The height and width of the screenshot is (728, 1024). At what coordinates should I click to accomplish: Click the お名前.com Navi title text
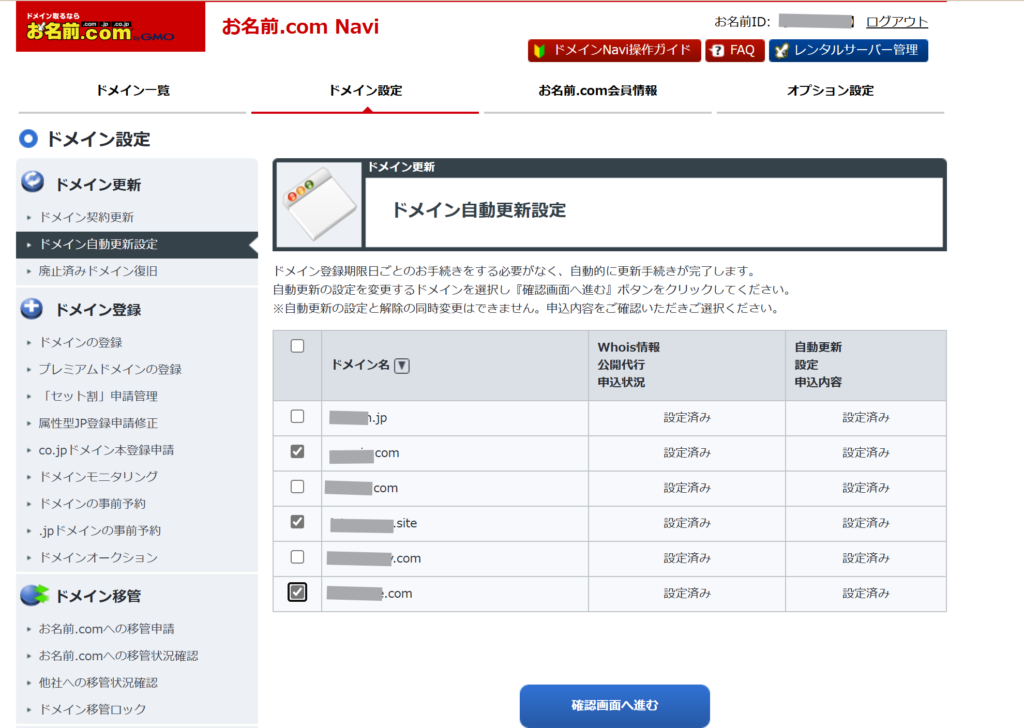point(300,26)
